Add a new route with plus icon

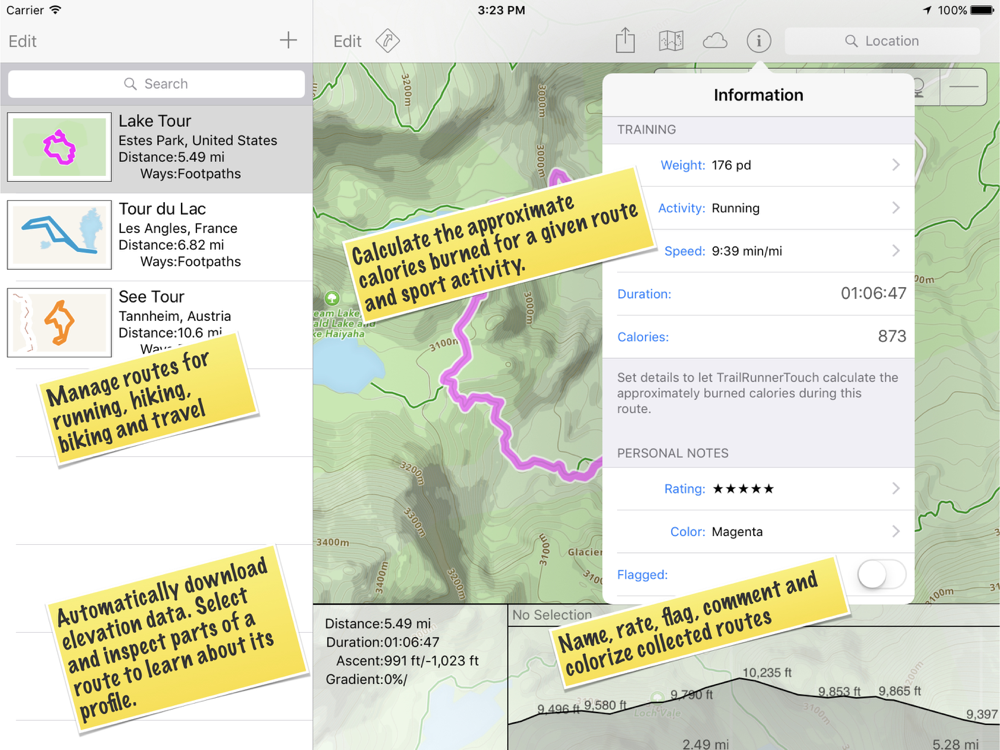pyautogui.click(x=288, y=40)
